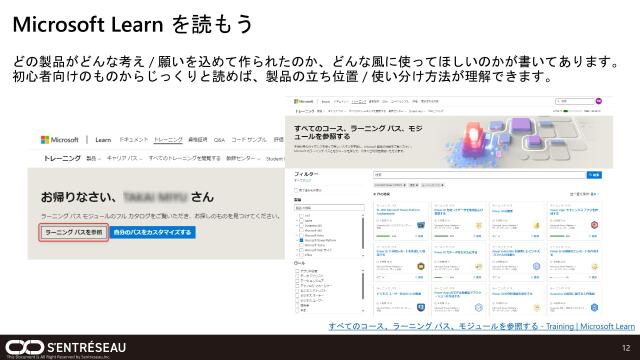Remove the Microsoft Power Platform filter chip
The width and height of the screenshot is (640, 360).
[x=404, y=185]
